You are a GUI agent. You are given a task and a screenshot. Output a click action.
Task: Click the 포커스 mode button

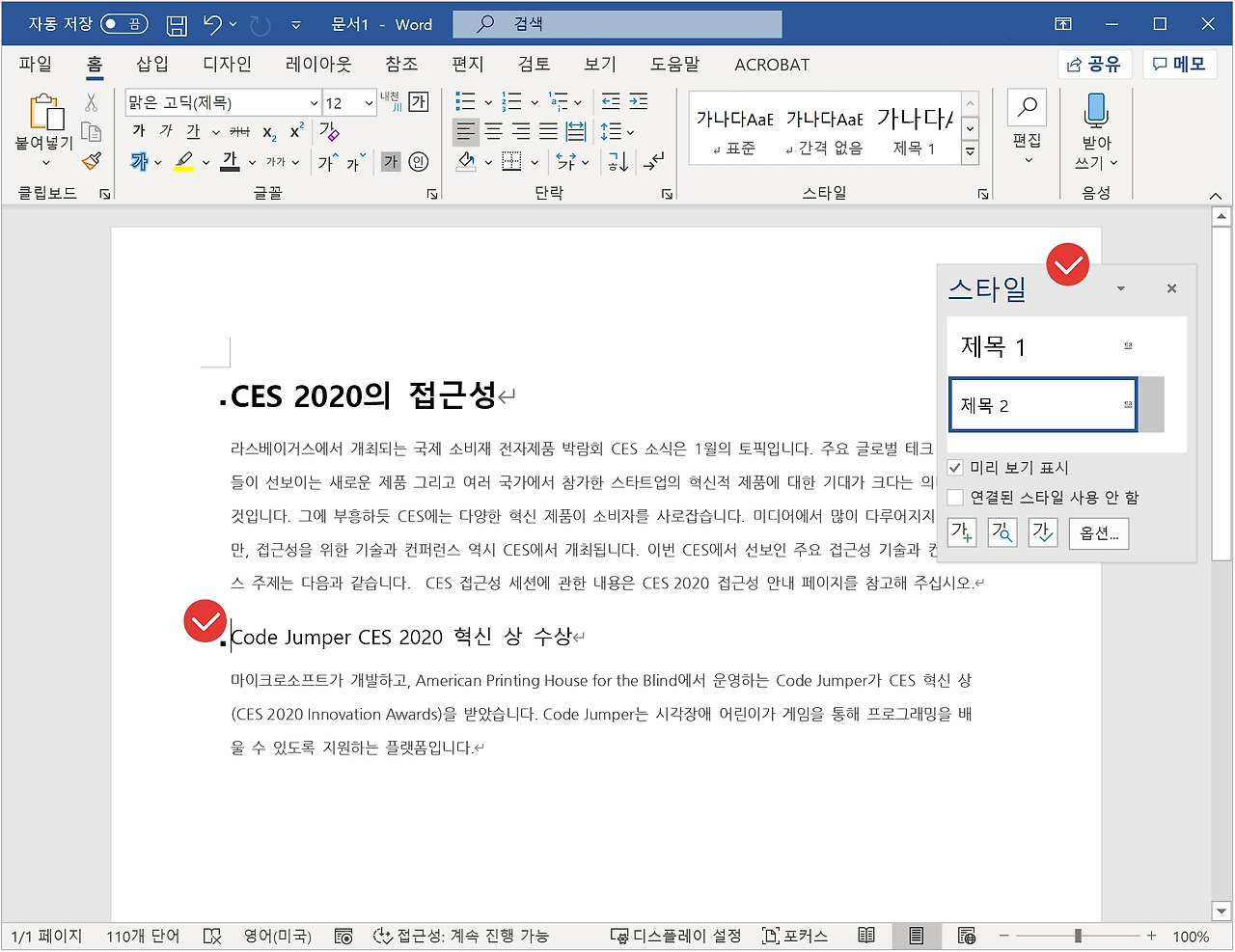click(x=796, y=936)
